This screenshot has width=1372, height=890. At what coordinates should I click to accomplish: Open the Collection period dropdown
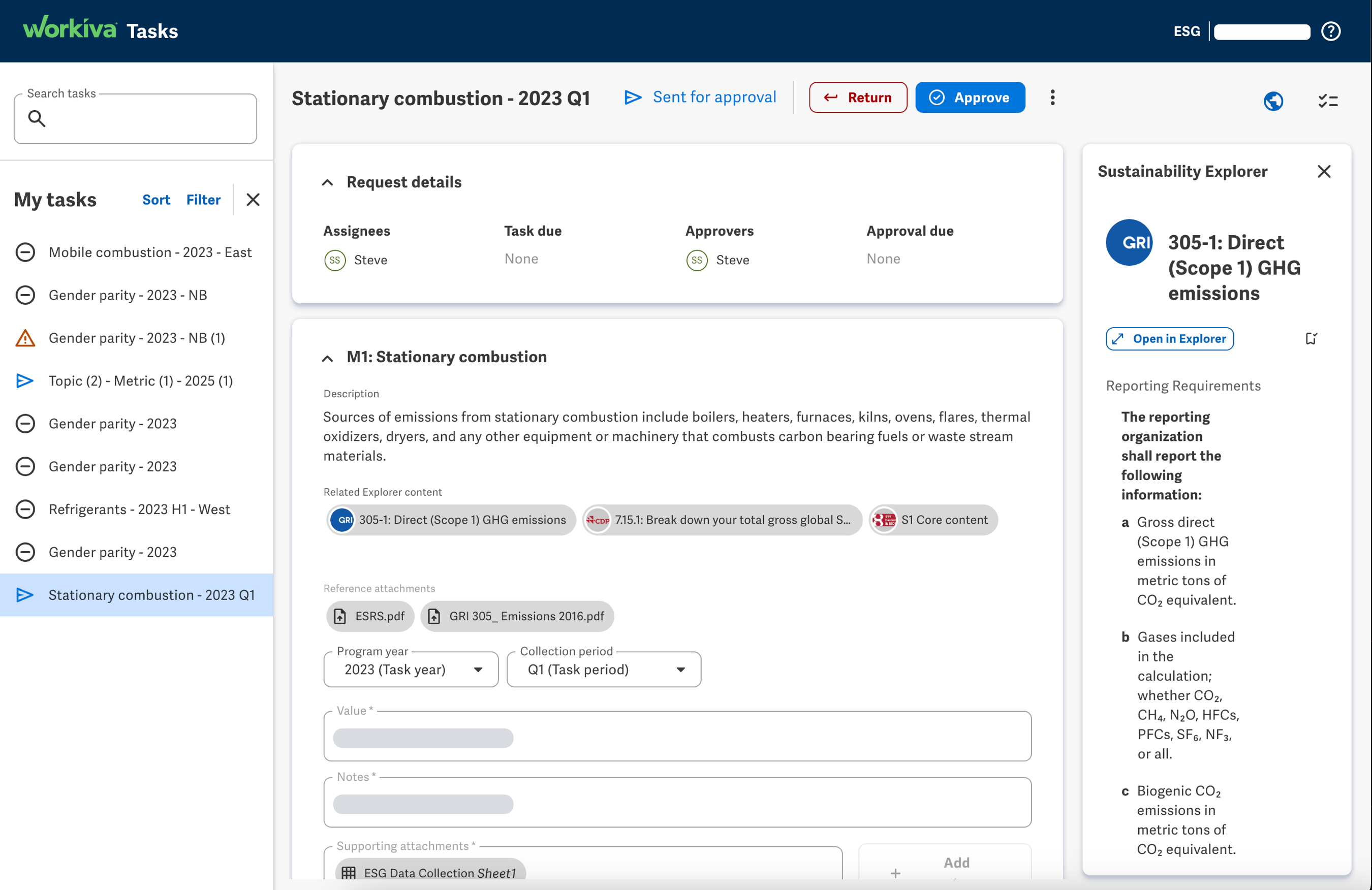coord(604,669)
